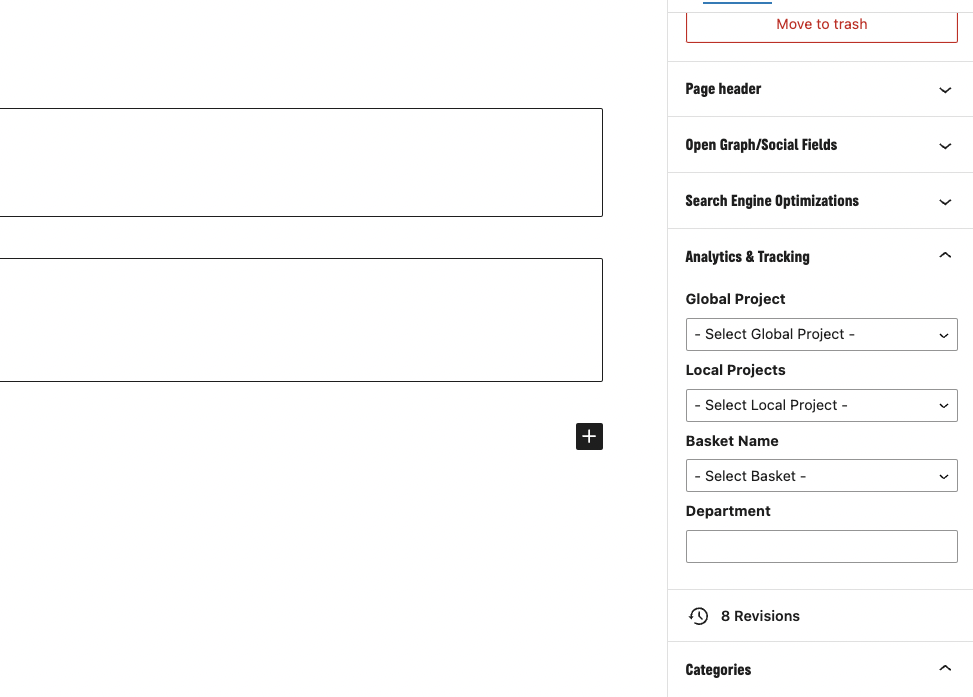
Task: Click the Revisions clock history icon
Action: click(698, 616)
